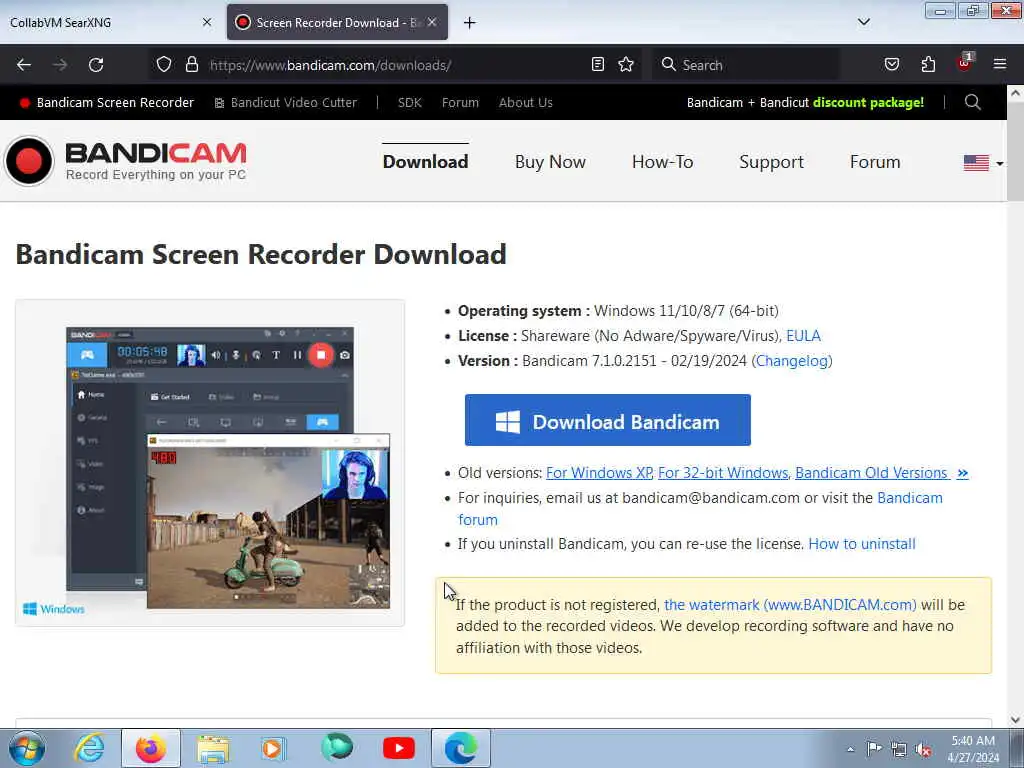The width and height of the screenshot is (1024, 768).
Task: Open the Pocket save icon
Action: click(x=891, y=65)
